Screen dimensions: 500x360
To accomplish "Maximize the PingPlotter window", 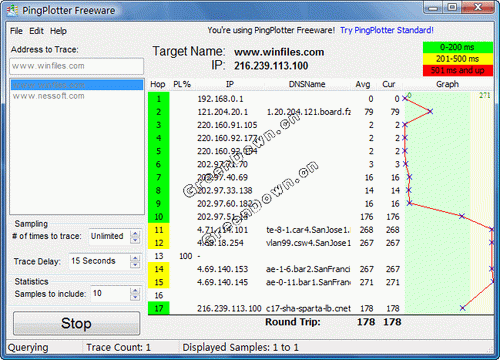I will pos(452,8).
